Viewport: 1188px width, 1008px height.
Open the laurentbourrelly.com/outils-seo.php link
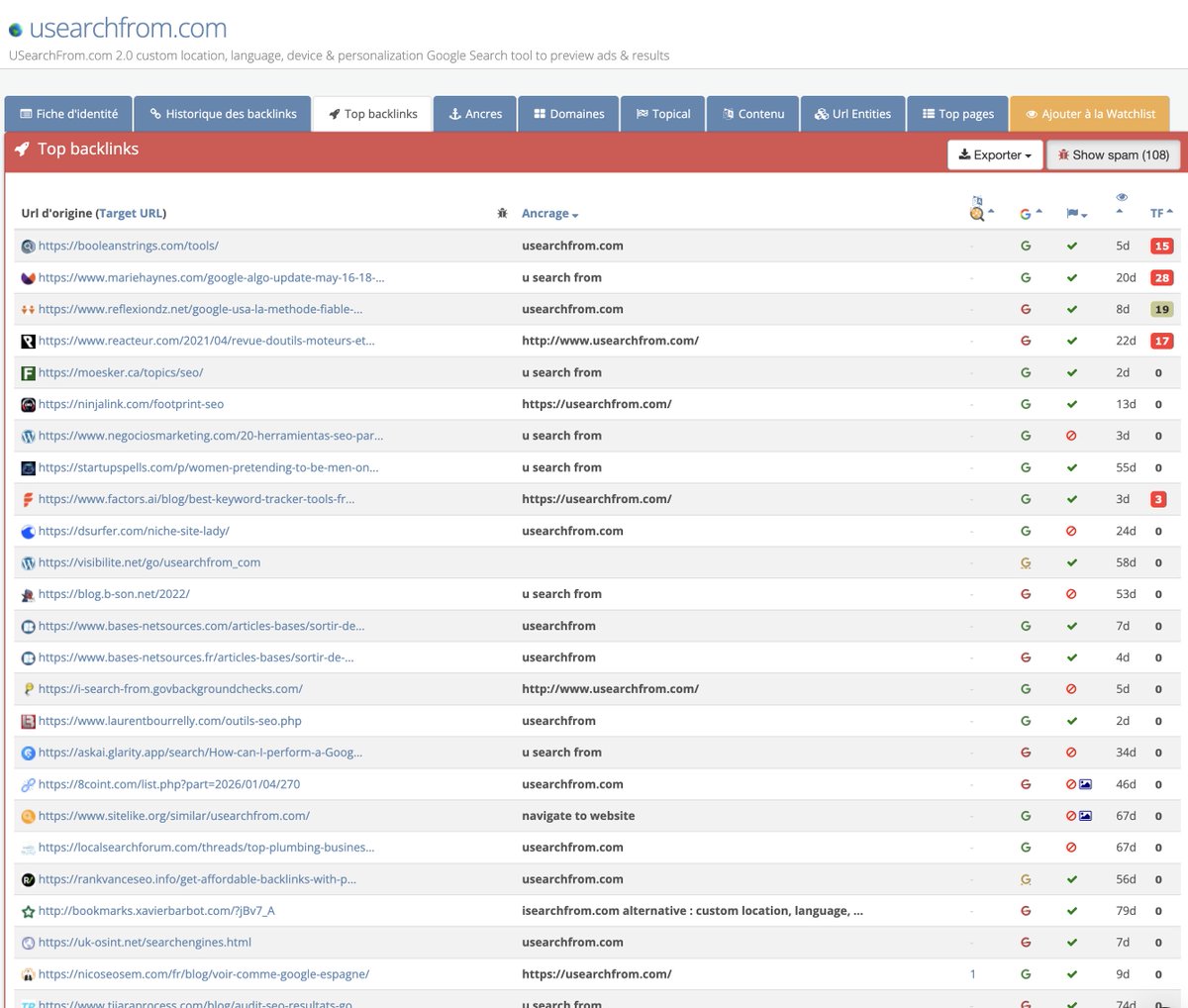170,721
